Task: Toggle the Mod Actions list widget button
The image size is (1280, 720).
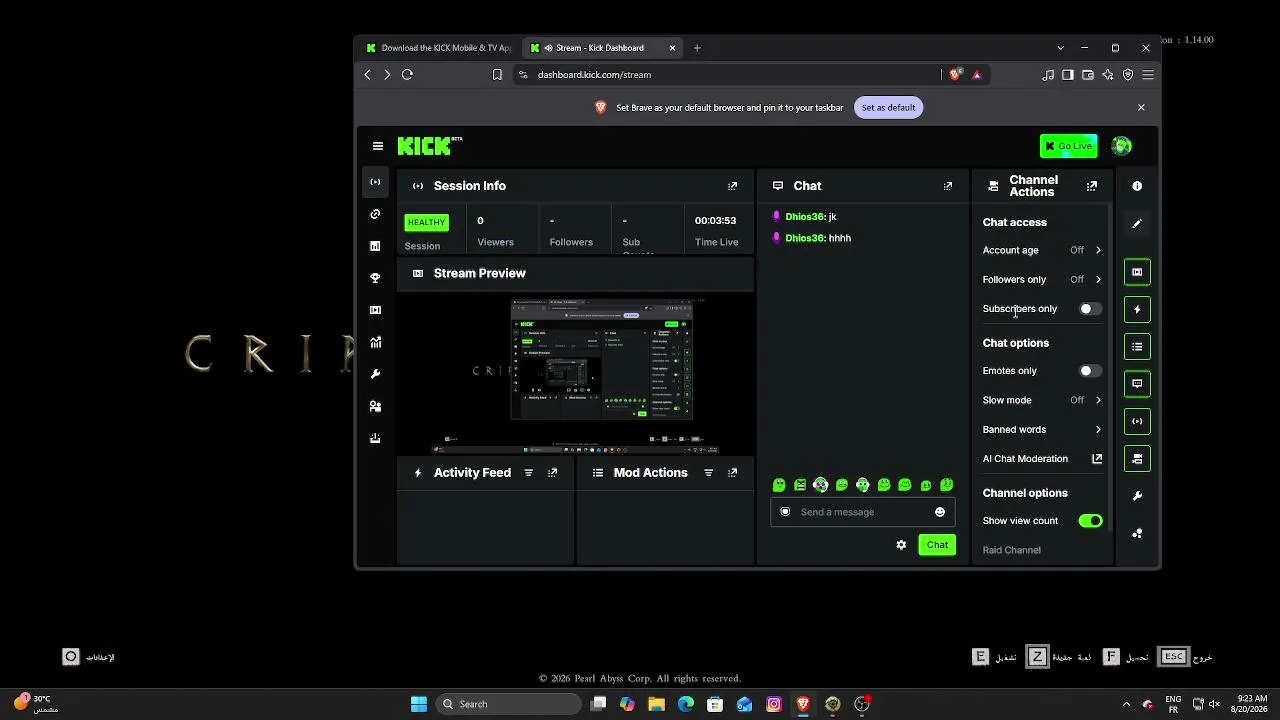Action: 1137,347
